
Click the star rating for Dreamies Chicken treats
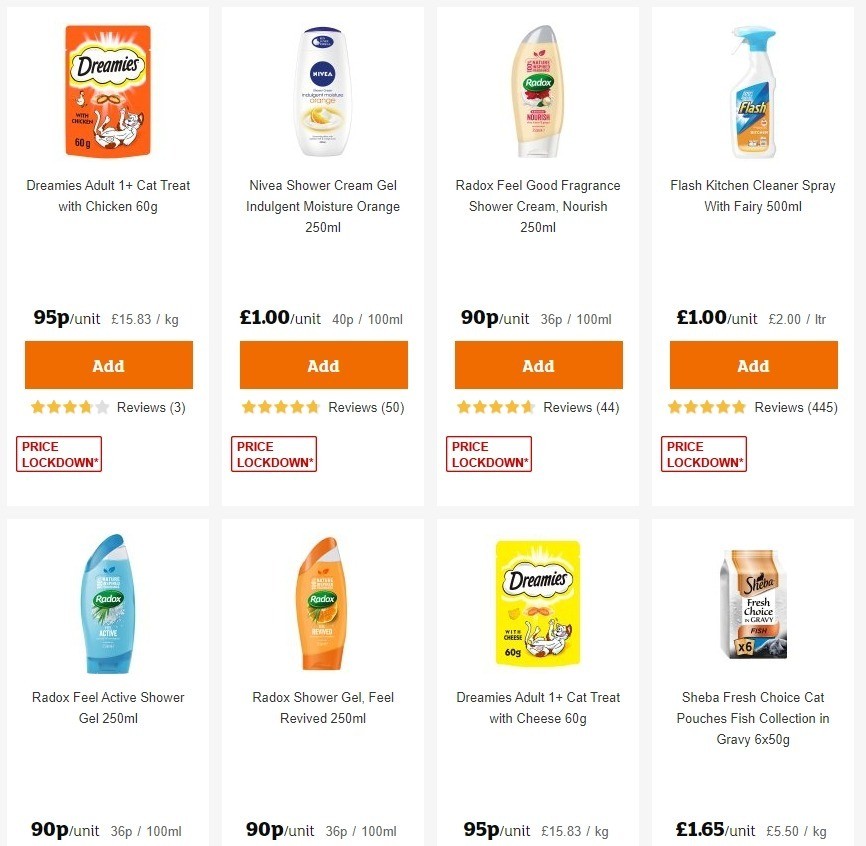click(68, 407)
